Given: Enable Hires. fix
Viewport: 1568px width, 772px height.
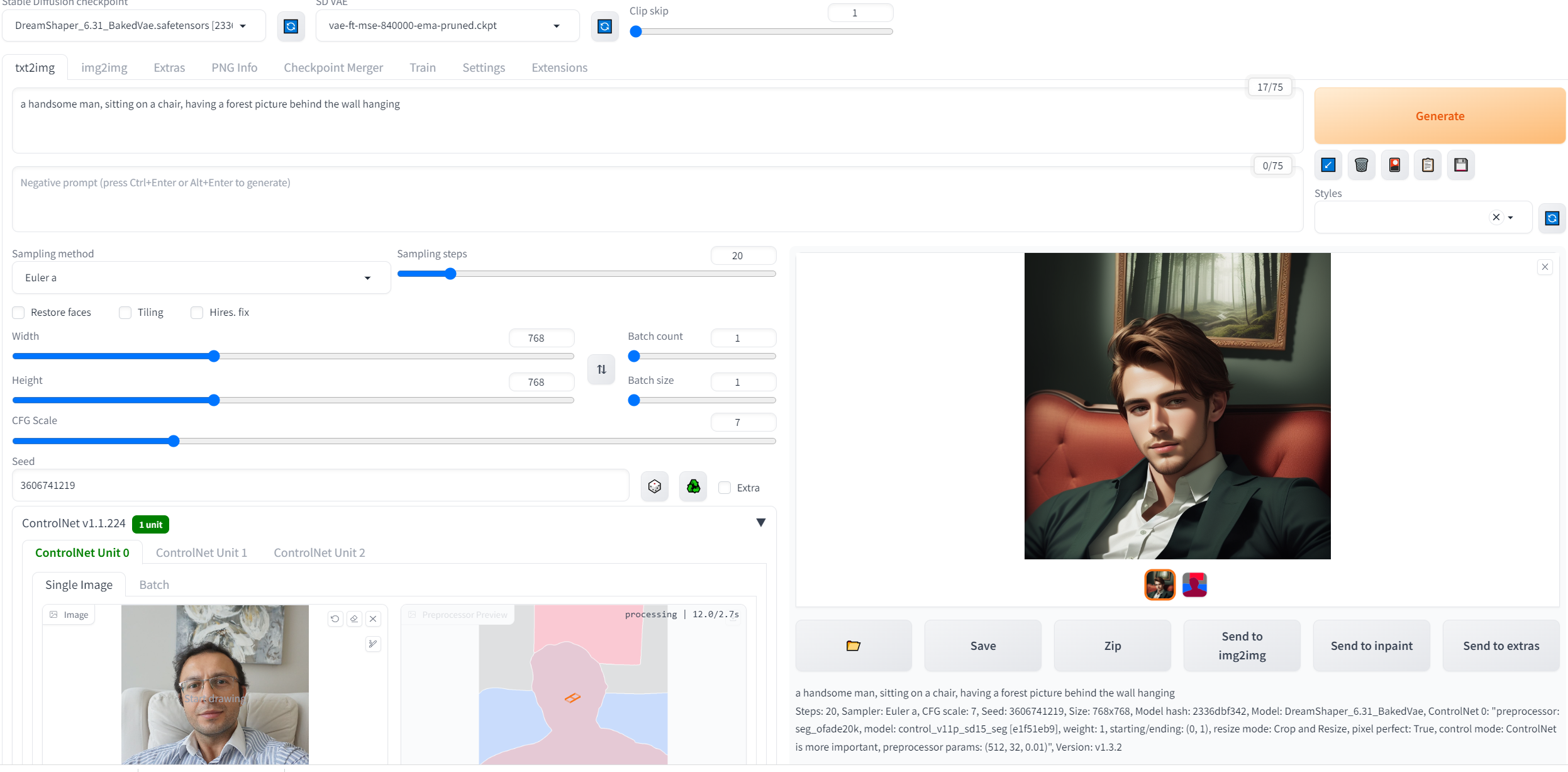Looking at the screenshot, I should coord(197,312).
